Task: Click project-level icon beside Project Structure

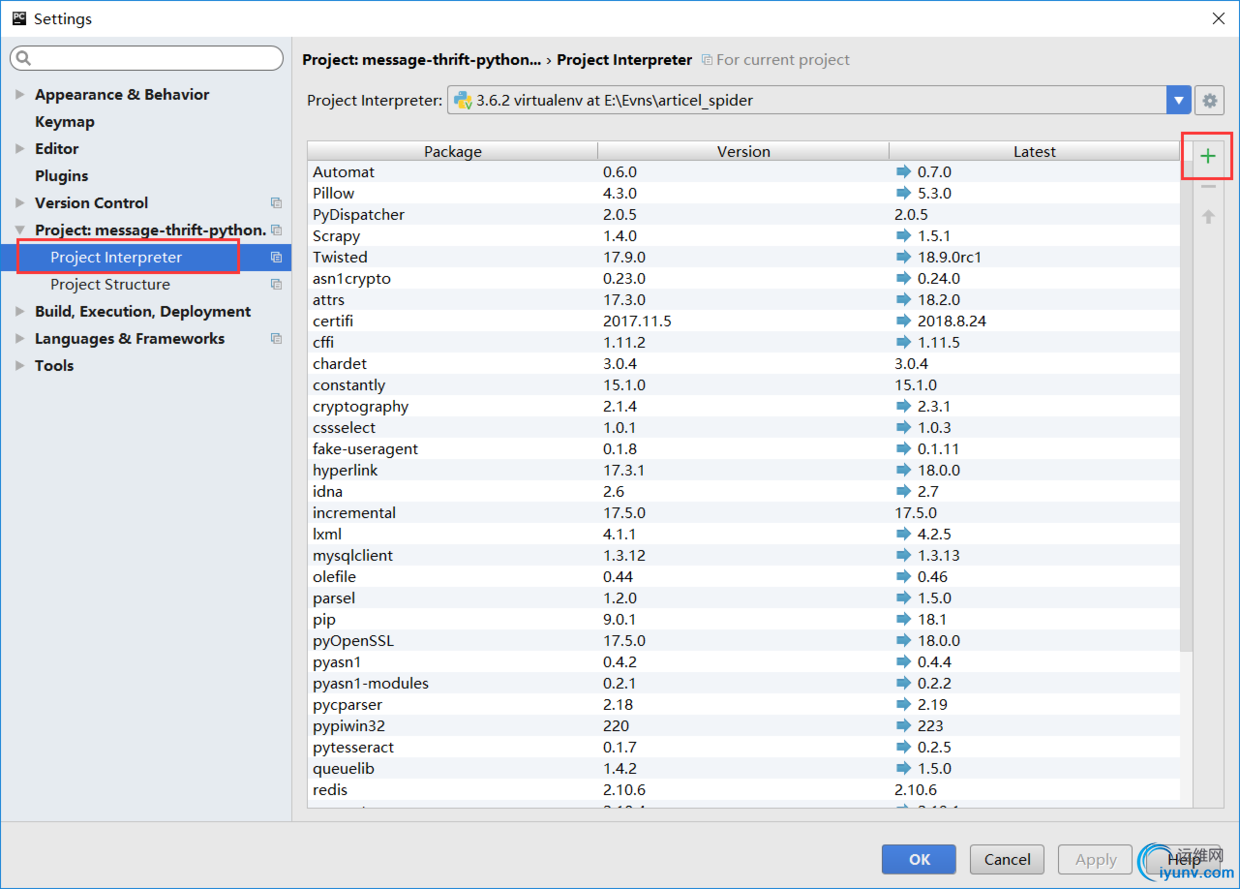Action: 276,284
